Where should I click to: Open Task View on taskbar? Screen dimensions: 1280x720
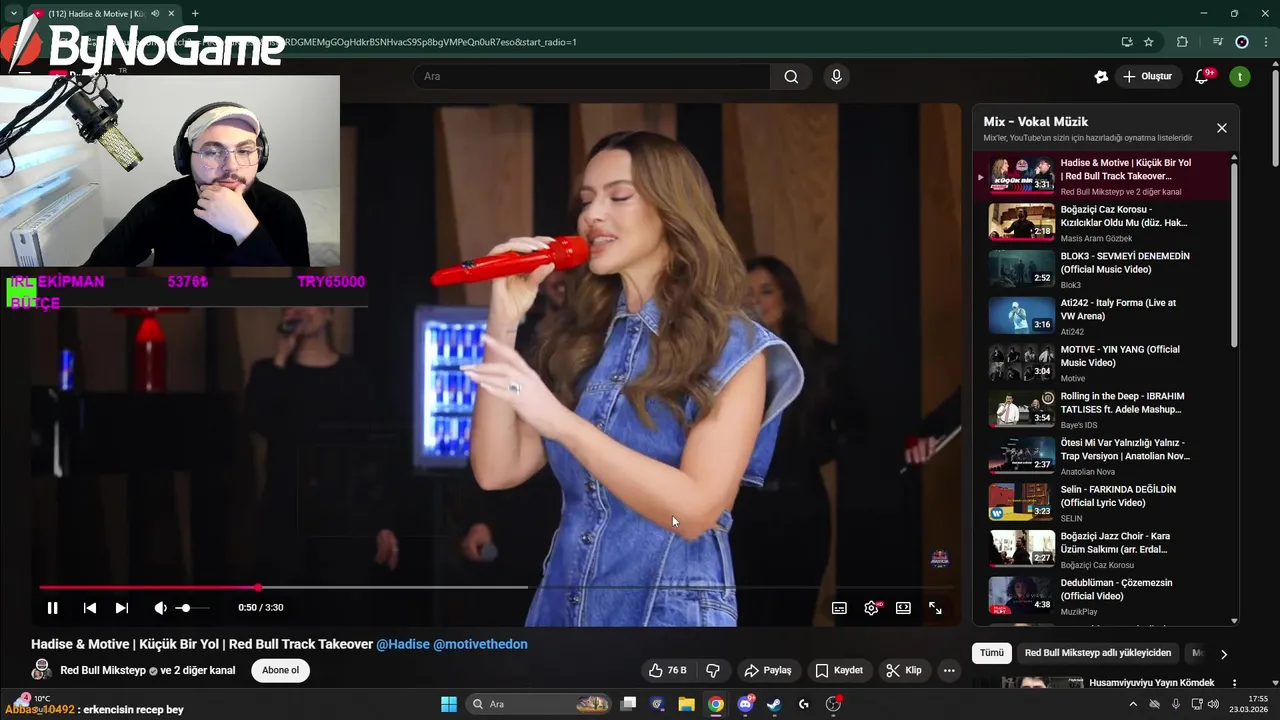[x=628, y=704]
